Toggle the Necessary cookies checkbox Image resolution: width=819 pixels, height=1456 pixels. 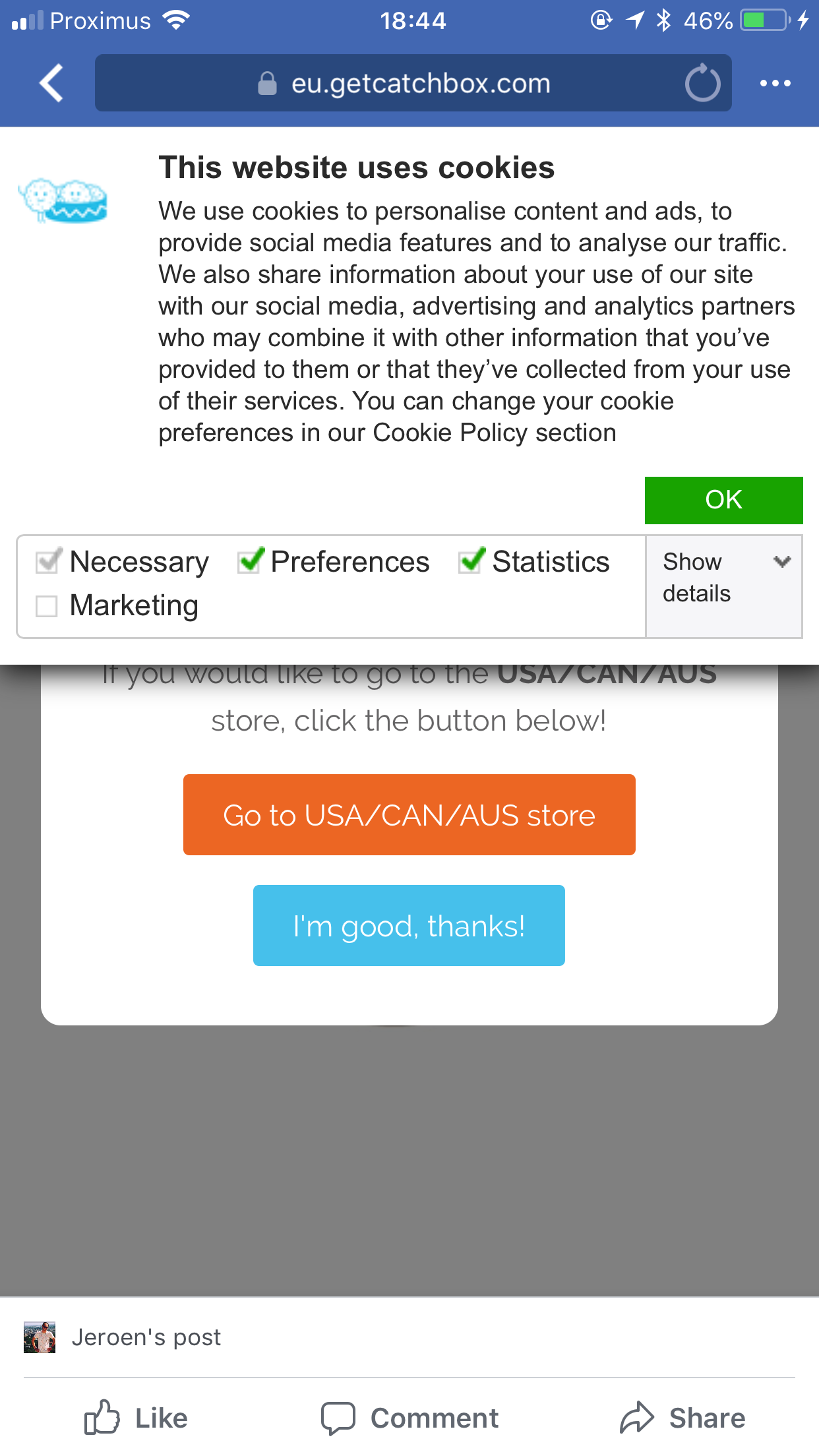[48, 562]
